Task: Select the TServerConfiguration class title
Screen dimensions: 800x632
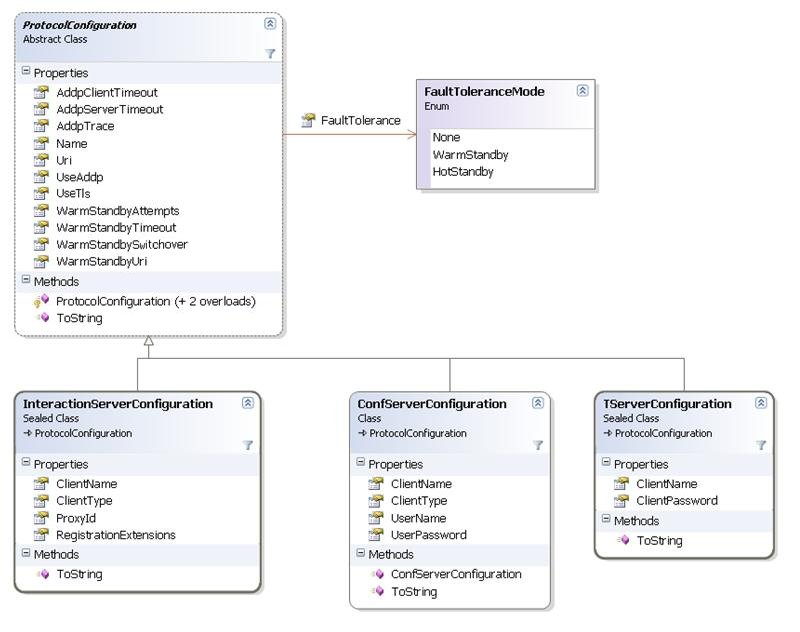Action: point(667,403)
